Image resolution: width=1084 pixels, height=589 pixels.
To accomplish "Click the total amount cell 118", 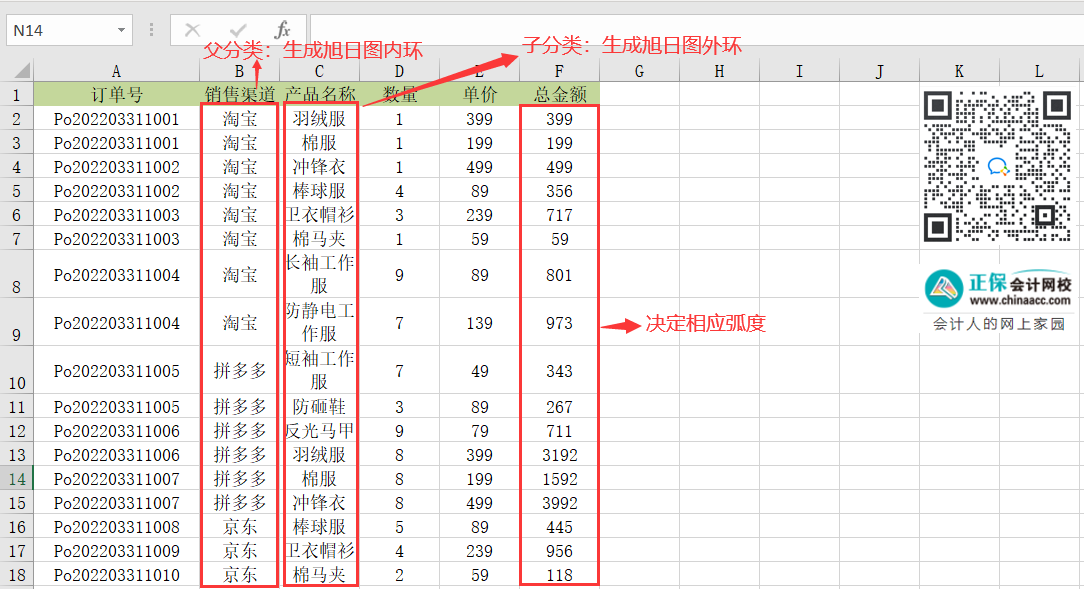I will pos(559,574).
